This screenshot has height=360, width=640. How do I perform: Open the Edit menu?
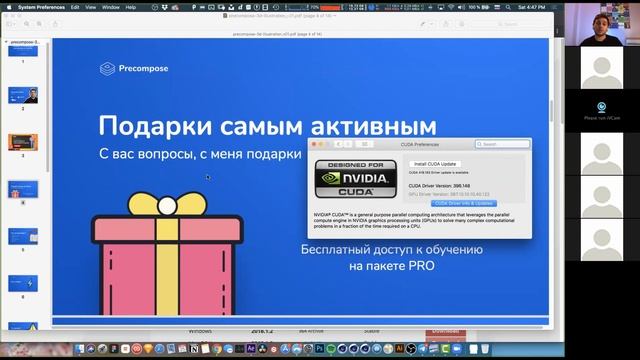pos(75,7)
